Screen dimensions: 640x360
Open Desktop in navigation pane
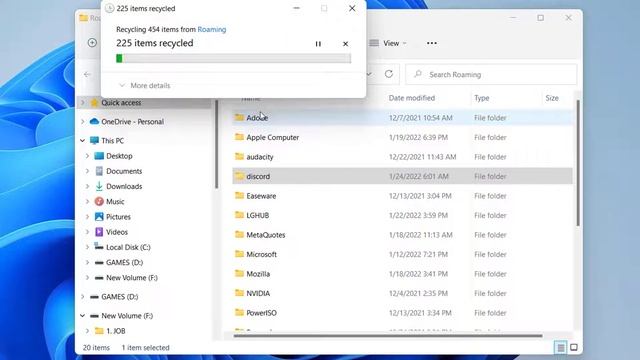(x=119, y=156)
